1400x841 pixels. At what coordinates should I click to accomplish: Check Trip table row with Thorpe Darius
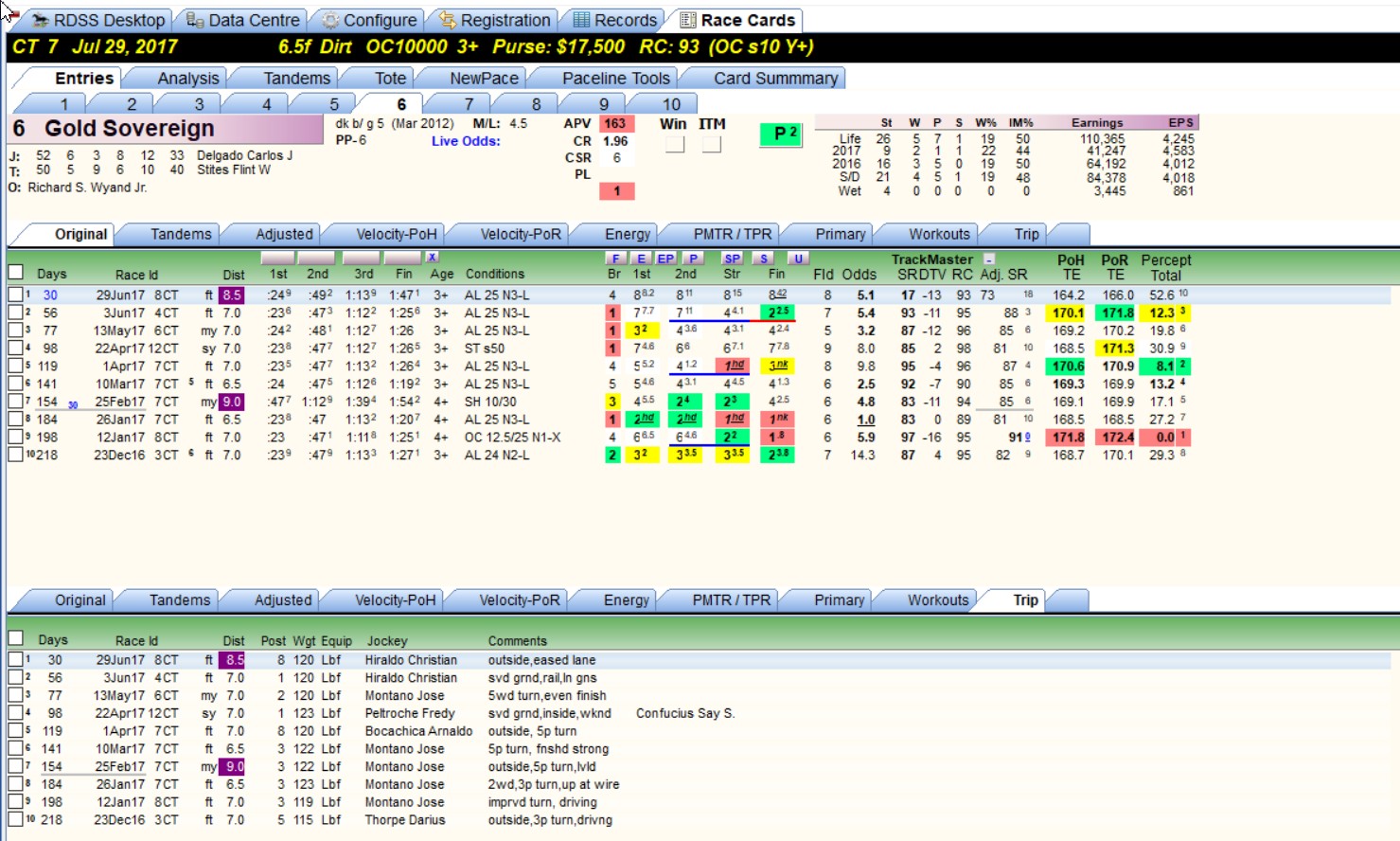click(x=15, y=819)
